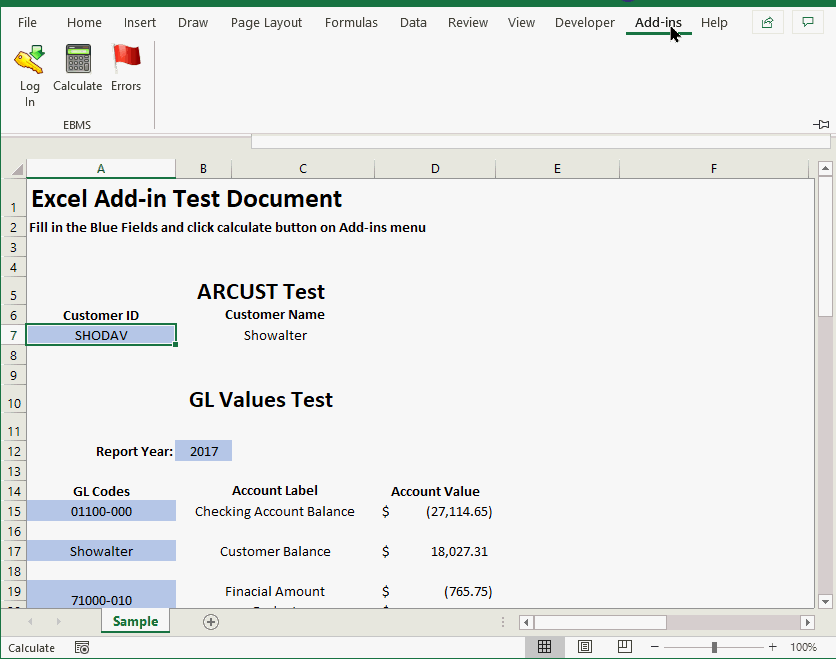Viewport: 836px width, 659px height.
Task: Select the entire worksheet with the corner triangle
Action: pyautogui.click(x=16, y=168)
